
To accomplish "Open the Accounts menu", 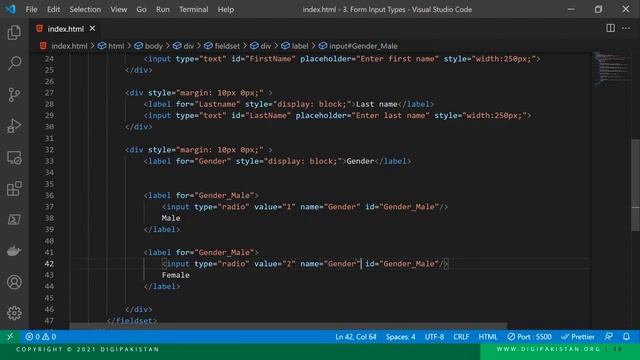I will [x=14, y=282].
